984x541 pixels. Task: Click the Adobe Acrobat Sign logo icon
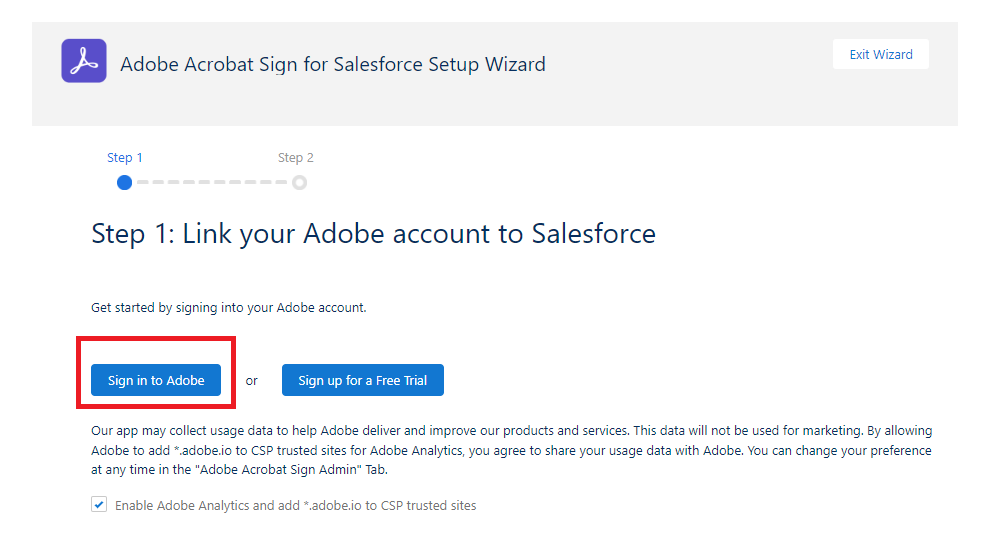[x=83, y=61]
